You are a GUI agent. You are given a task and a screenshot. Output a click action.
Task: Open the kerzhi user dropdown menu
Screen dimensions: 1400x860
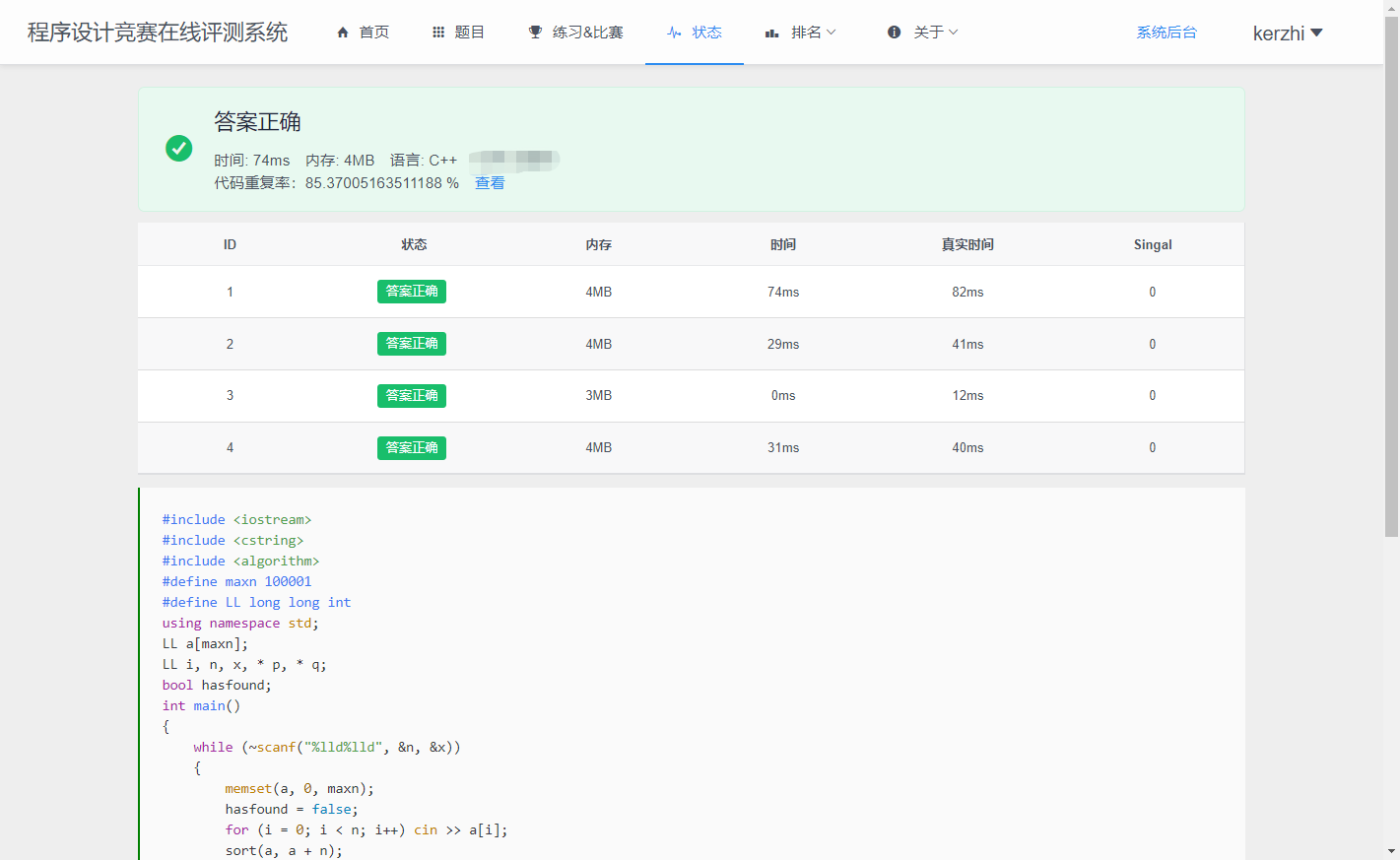(1287, 33)
